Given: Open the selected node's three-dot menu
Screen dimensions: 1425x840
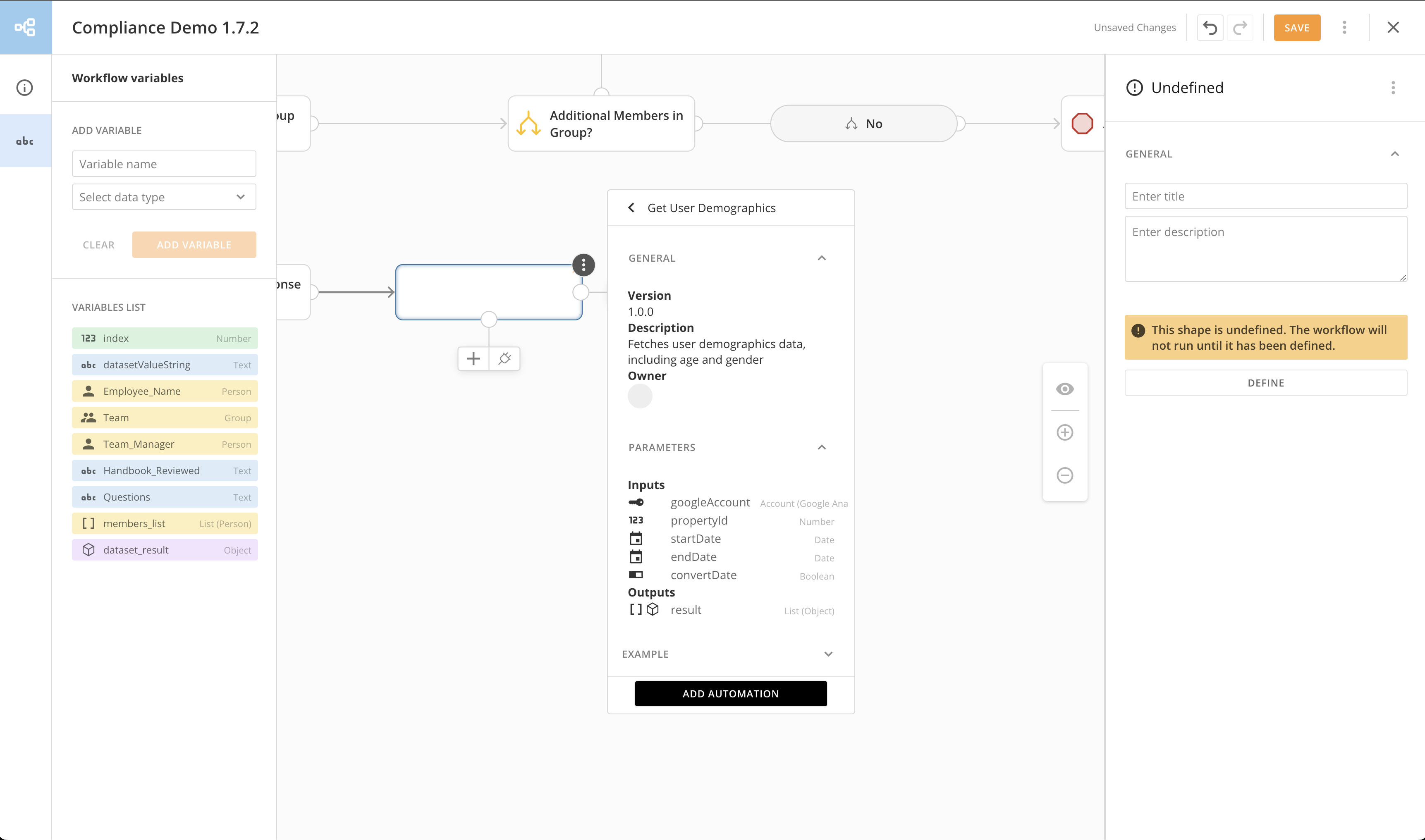Looking at the screenshot, I should tap(583, 265).
